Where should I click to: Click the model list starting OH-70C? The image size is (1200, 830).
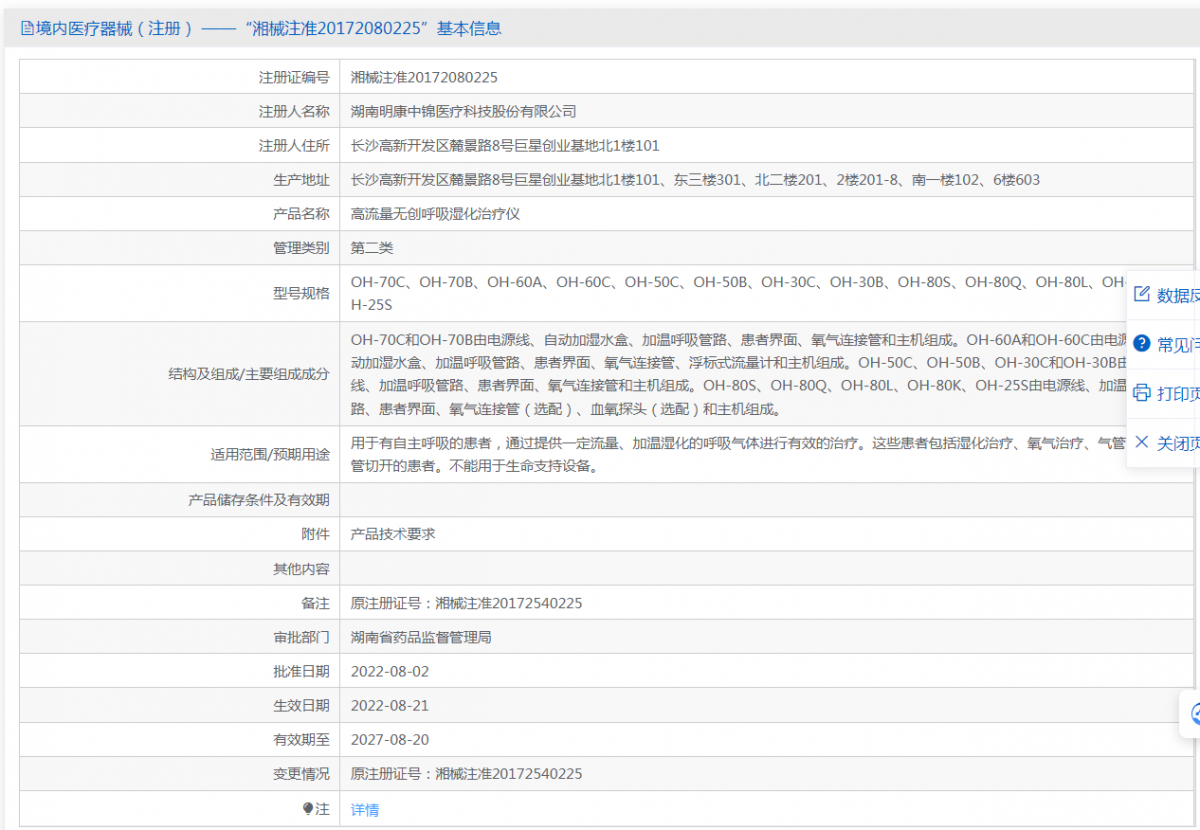click(740, 293)
